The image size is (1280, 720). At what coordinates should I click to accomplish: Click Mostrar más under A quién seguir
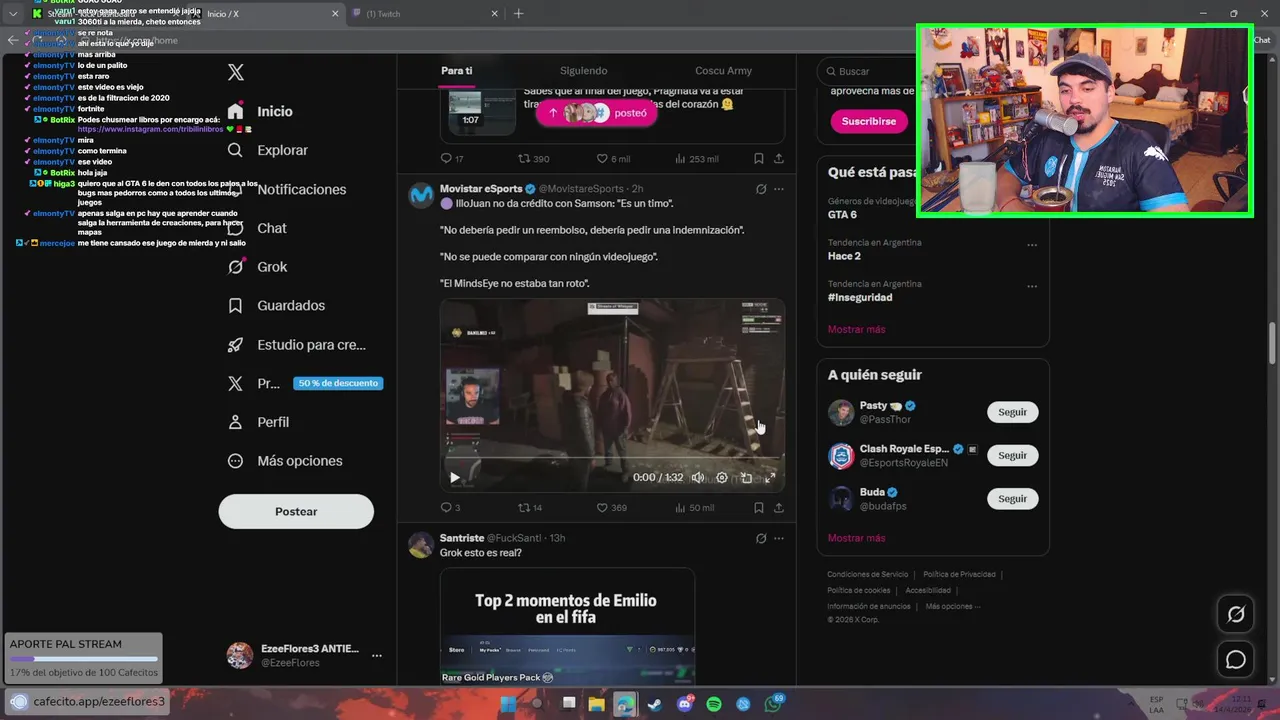click(x=856, y=538)
